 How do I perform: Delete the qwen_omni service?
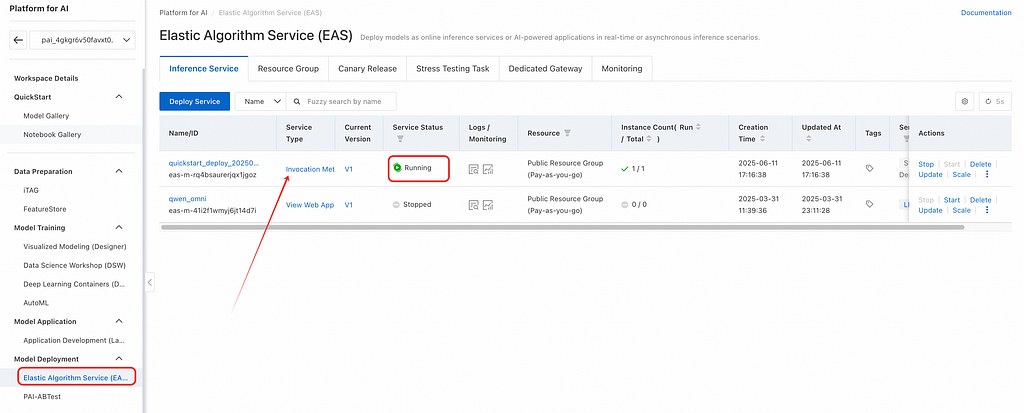click(980, 200)
